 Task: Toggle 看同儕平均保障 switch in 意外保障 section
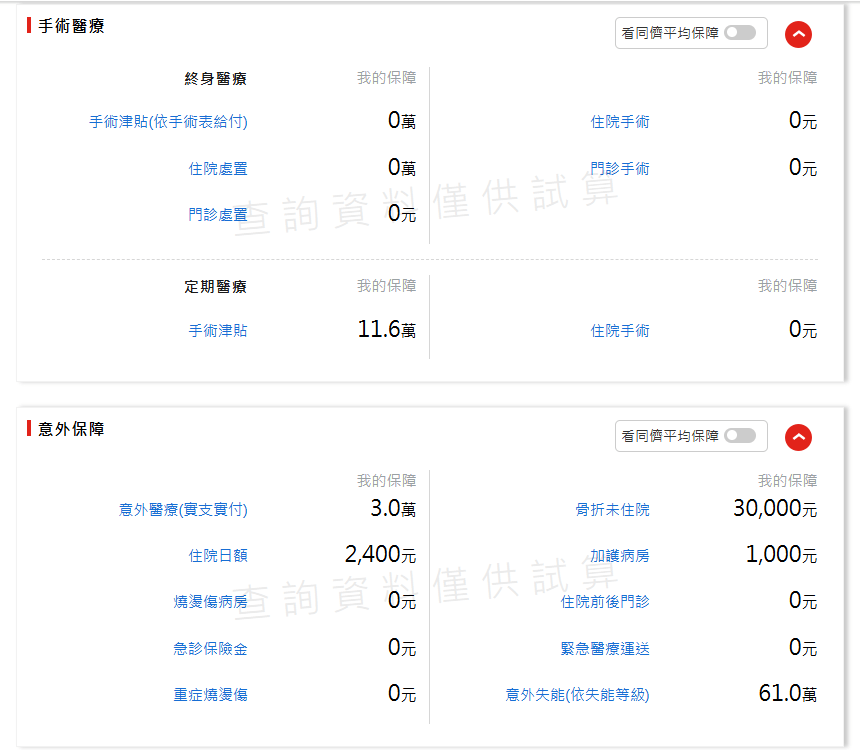740,436
